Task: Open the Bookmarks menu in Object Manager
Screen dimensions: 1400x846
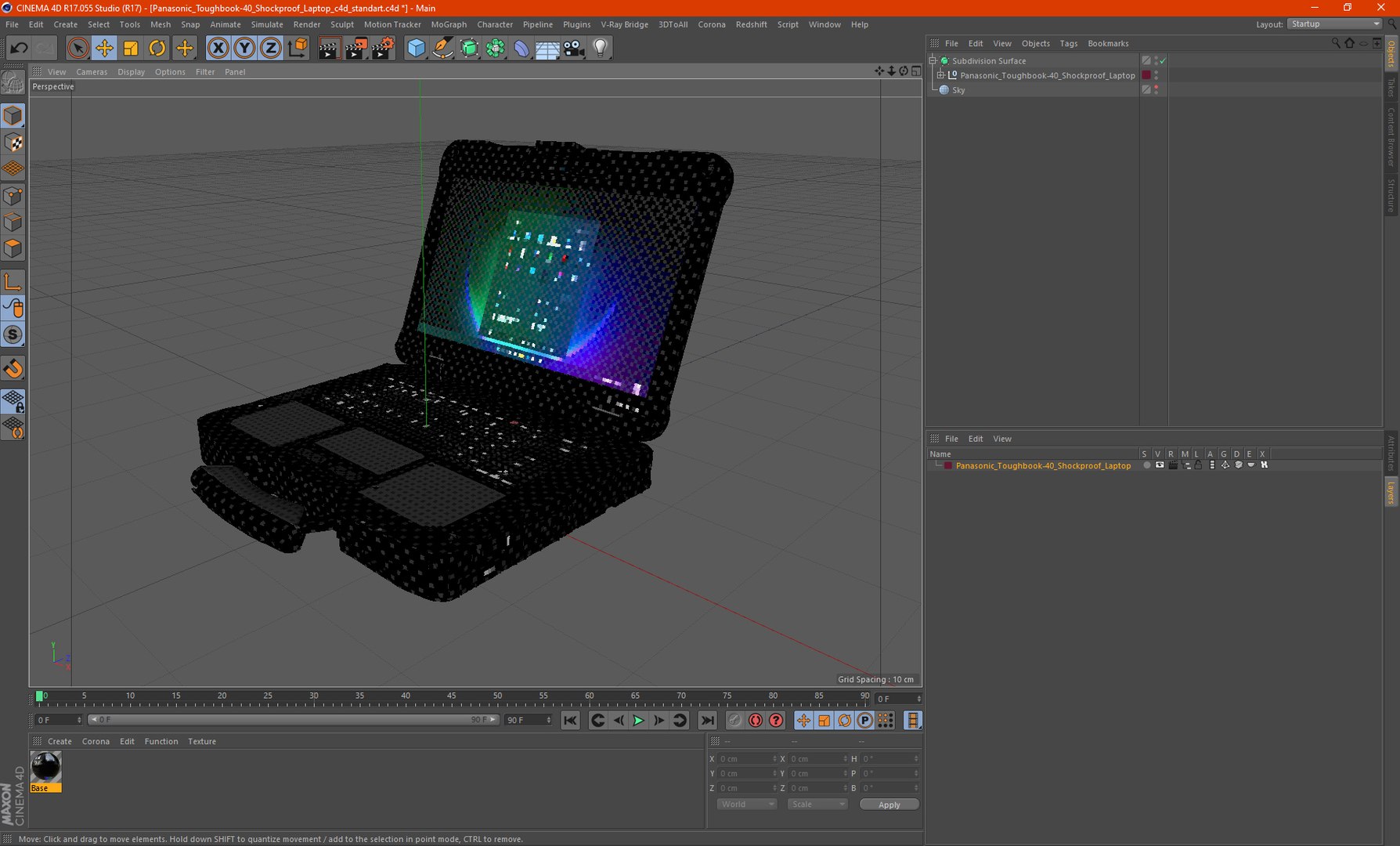Action: click(x=1108, y=44)
